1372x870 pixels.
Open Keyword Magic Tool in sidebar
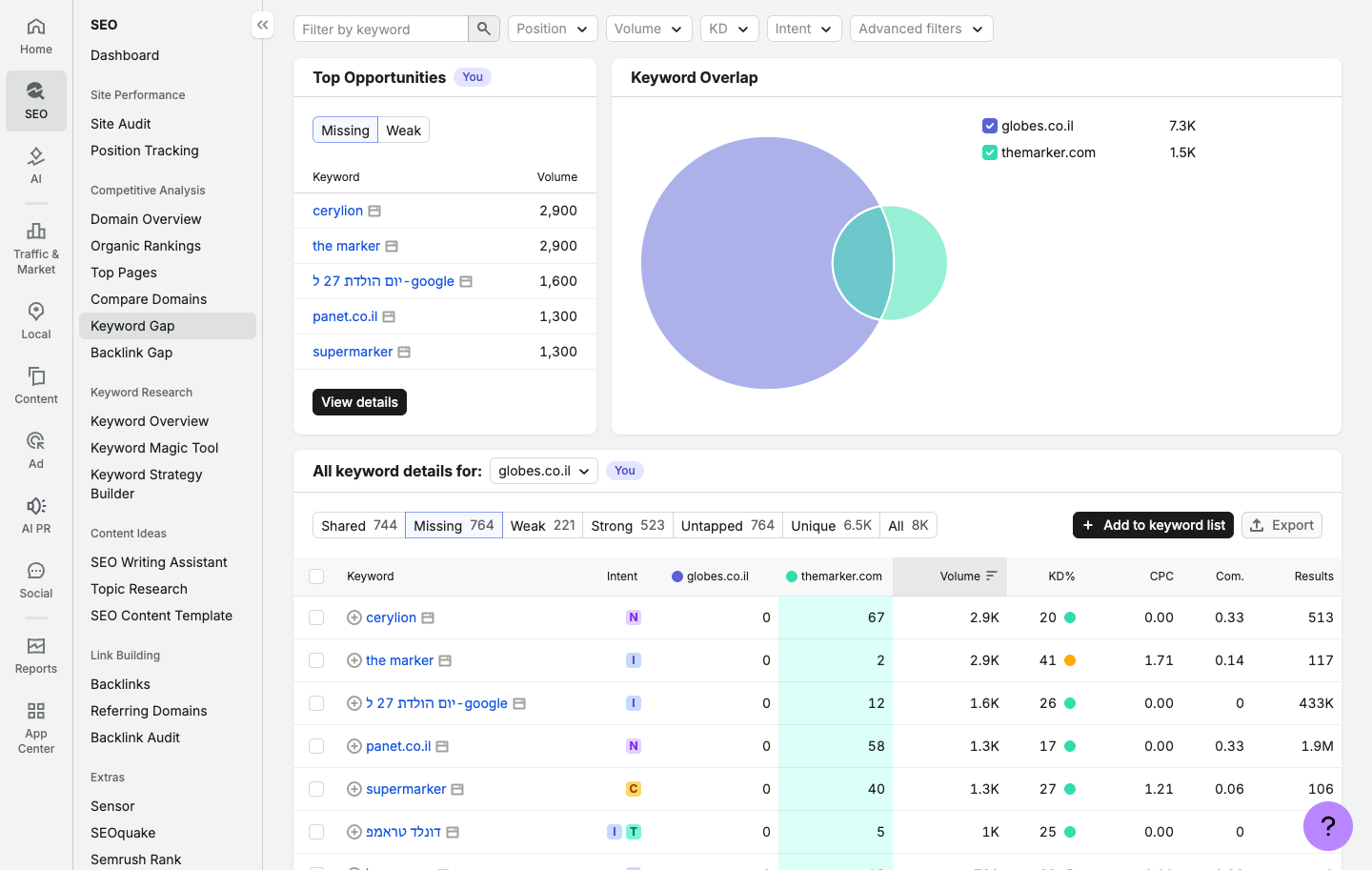coord(154,448)
